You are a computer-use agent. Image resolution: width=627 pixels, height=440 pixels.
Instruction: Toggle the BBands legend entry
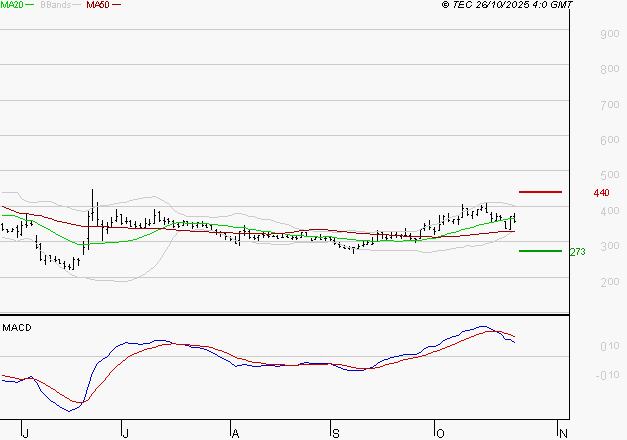coord(53,5)
